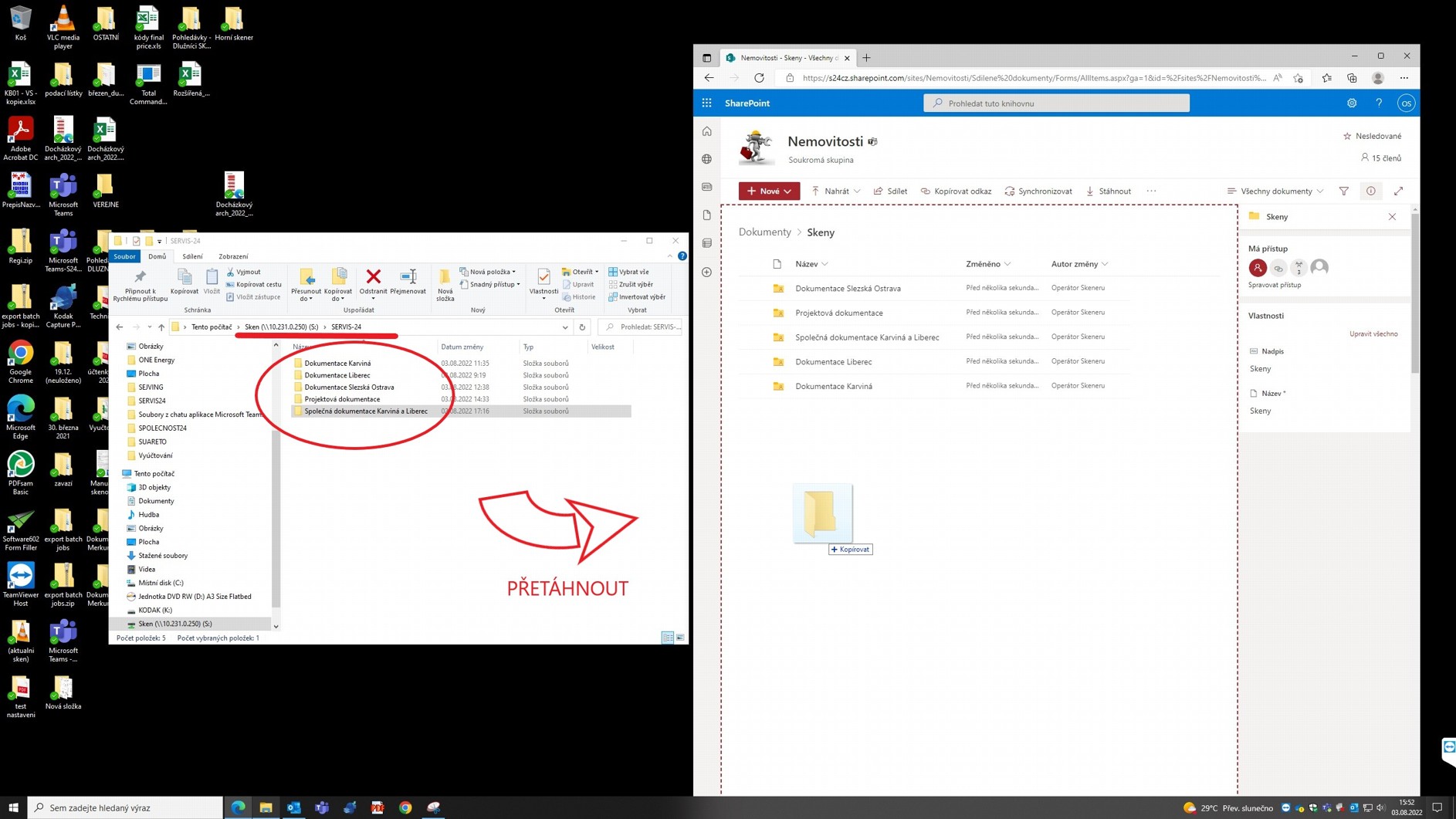This screenshot has height=819, width=1456.
Task: Click Synchronizovat in SharePoint toolbar
Action: [x=1038, y=191]
